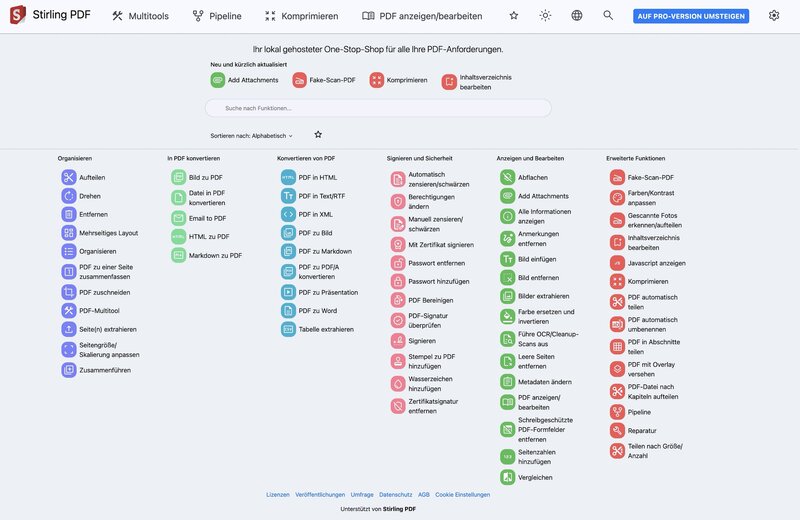Open the Reparatur tool icon
The height and width of the screenshot is (520, 800).
[618, 430]
